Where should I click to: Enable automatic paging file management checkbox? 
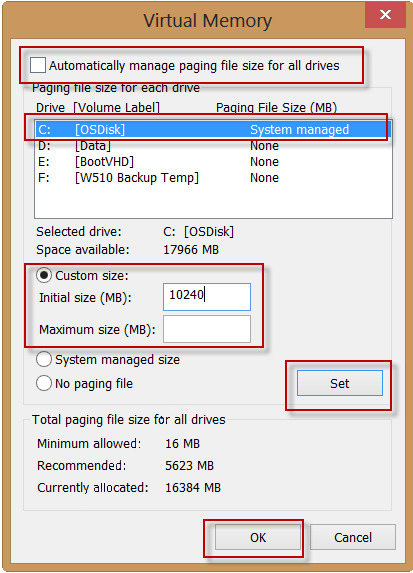(x=38, y=65)
